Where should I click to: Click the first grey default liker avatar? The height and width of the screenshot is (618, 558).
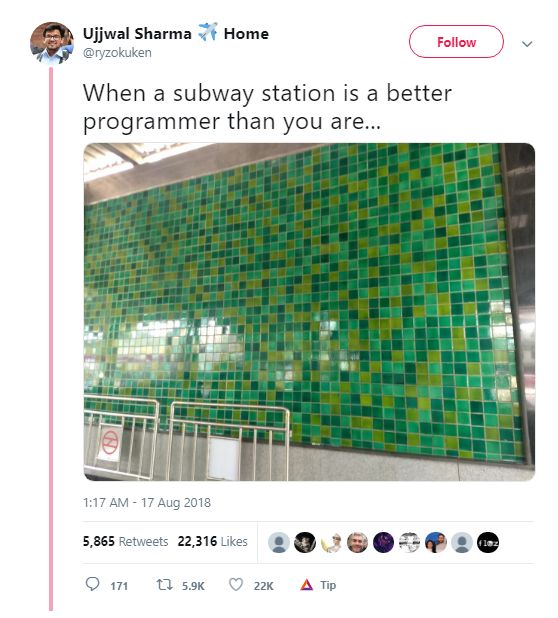(279, 542)
